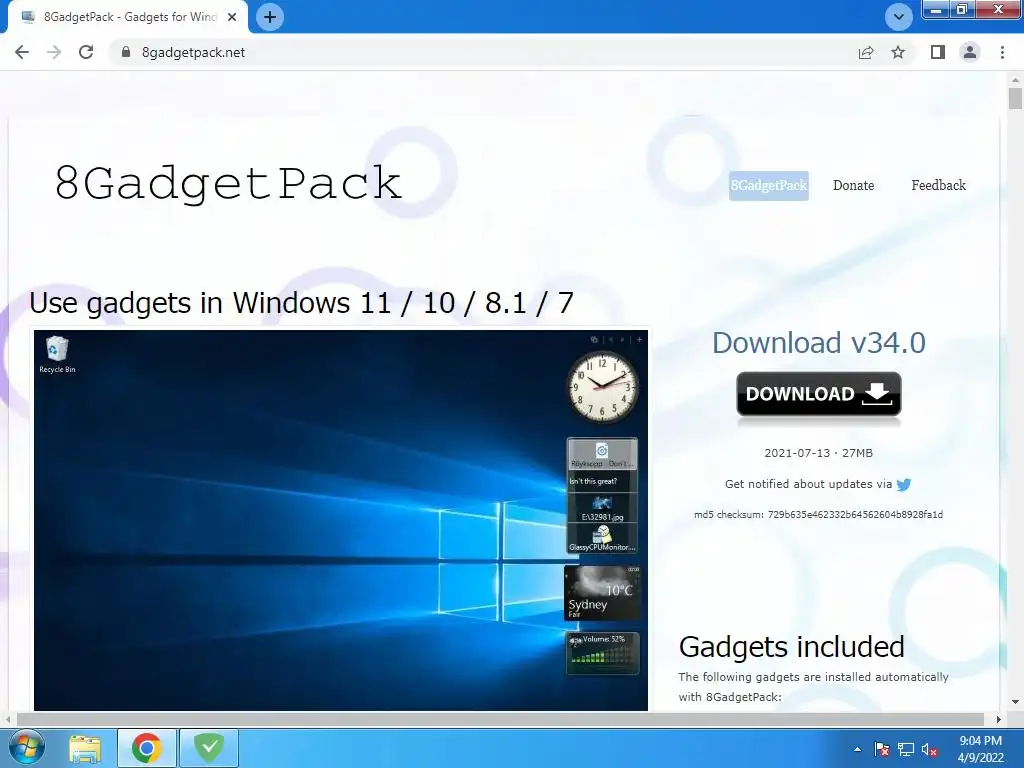The height and width of the screenshot is (768, 1024).
Task: Open the Donate page
Action: click(x=854, y=185)
